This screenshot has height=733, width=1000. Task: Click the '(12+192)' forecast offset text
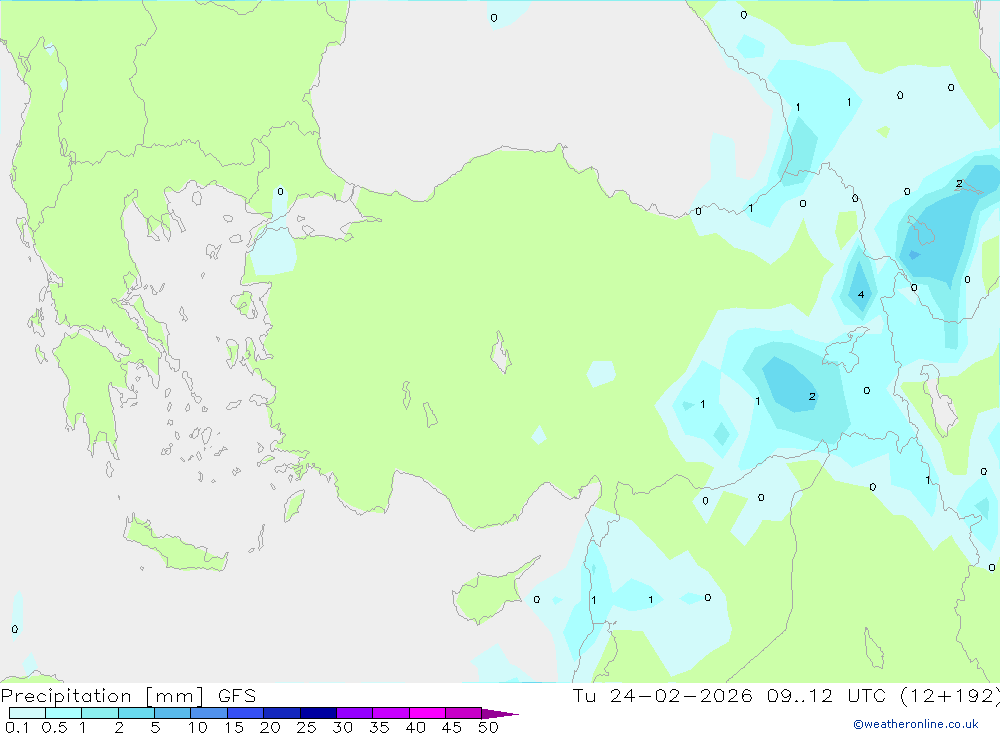click(x=950, y=696)
